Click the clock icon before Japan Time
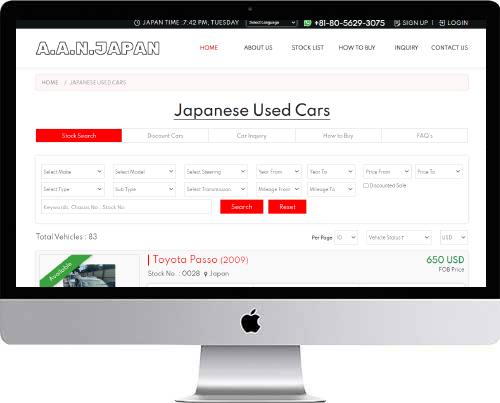 tap(137, 23)
